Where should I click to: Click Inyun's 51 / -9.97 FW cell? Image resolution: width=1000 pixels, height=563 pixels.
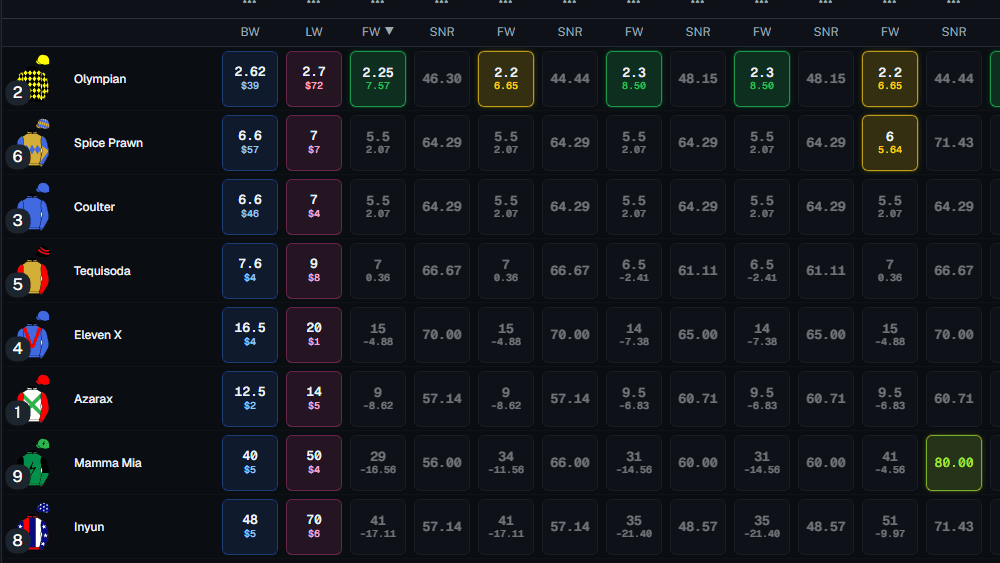click(890, 527)
